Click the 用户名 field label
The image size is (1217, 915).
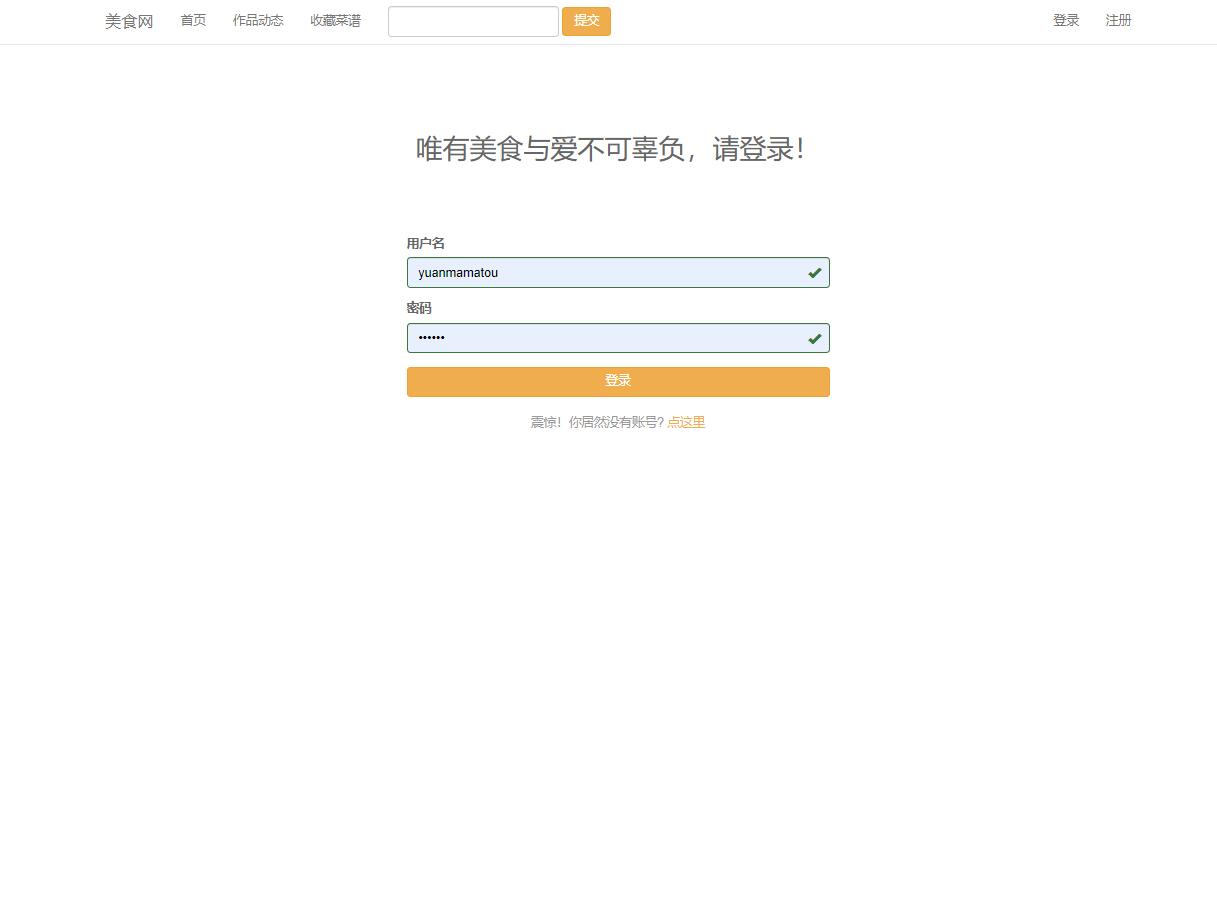426,243
